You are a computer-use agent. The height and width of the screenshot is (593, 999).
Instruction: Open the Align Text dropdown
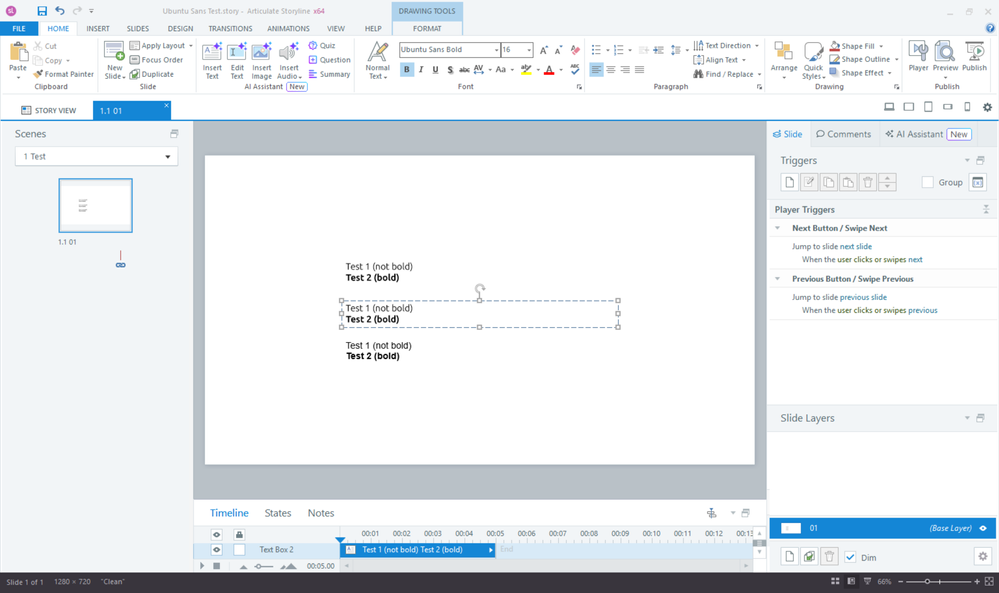pos(744,60)
